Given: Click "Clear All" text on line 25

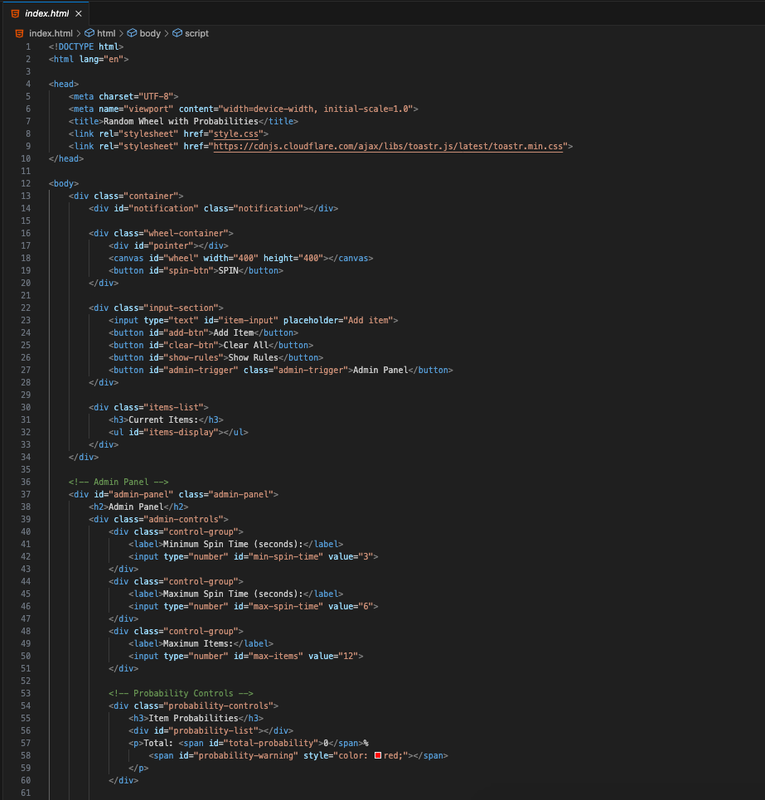Looking at the screenshot, I should point(246,345).
